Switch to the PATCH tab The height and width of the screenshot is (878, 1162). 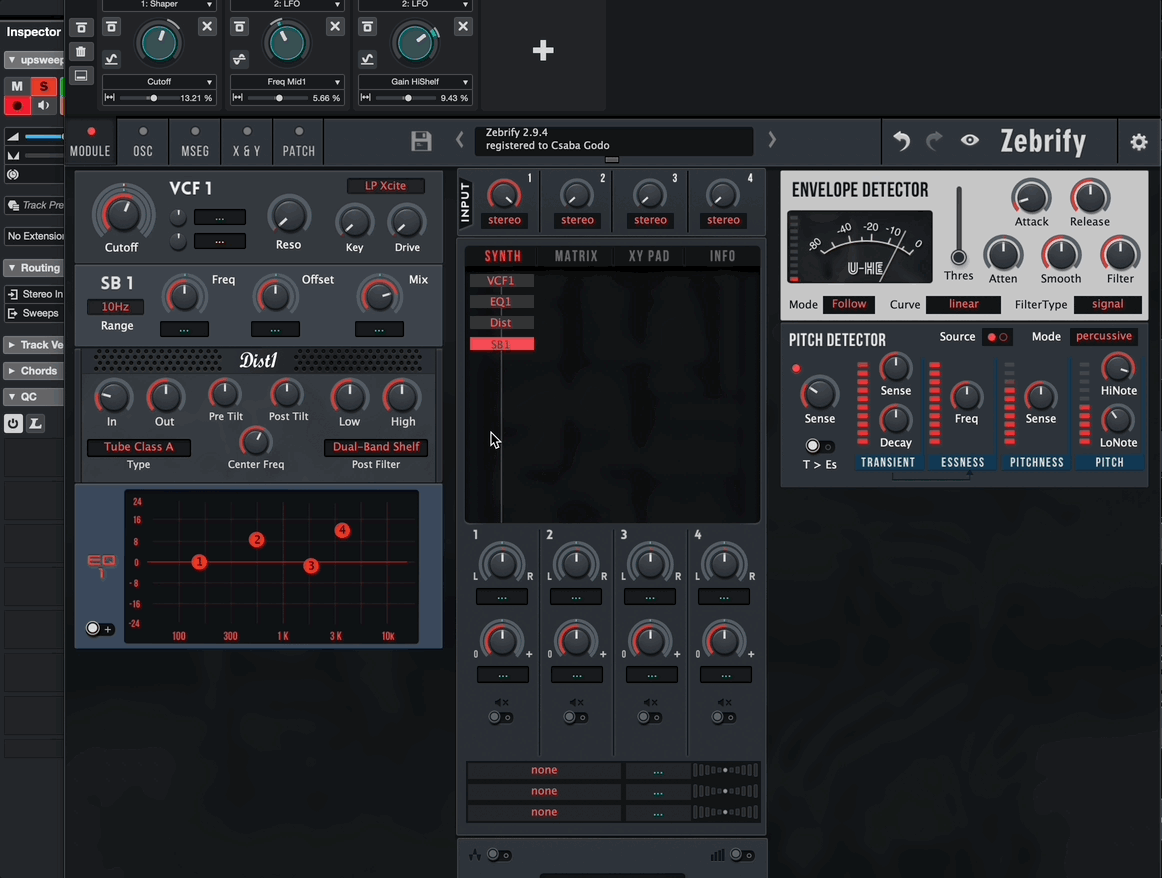point(299,142)
